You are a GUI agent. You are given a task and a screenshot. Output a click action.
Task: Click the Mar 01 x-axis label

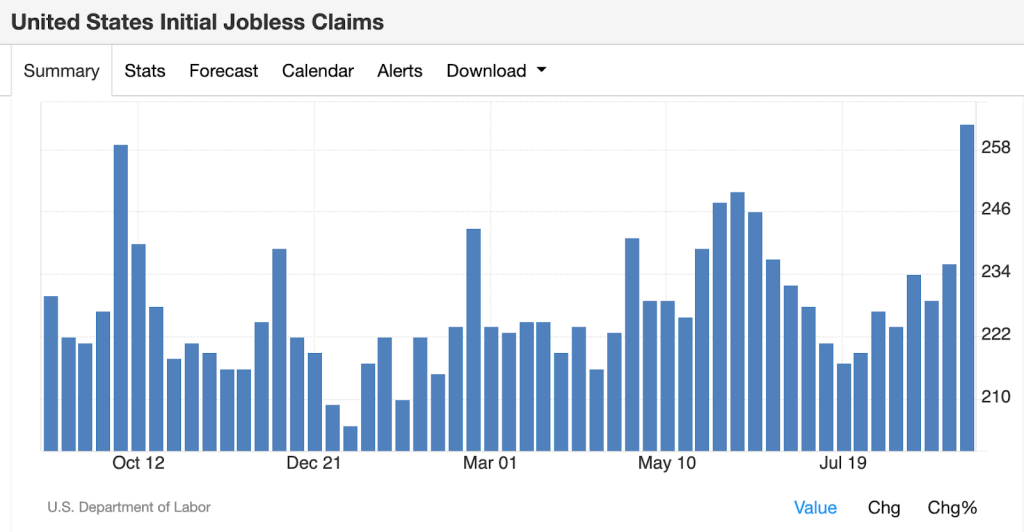[491, 463]
